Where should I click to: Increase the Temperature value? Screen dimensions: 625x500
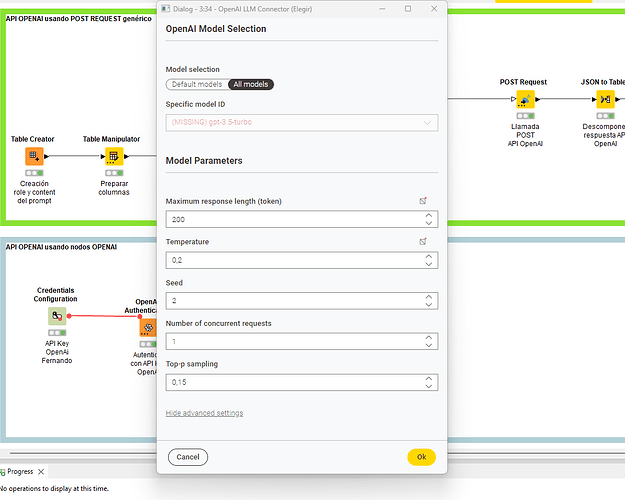coord(428,256)
